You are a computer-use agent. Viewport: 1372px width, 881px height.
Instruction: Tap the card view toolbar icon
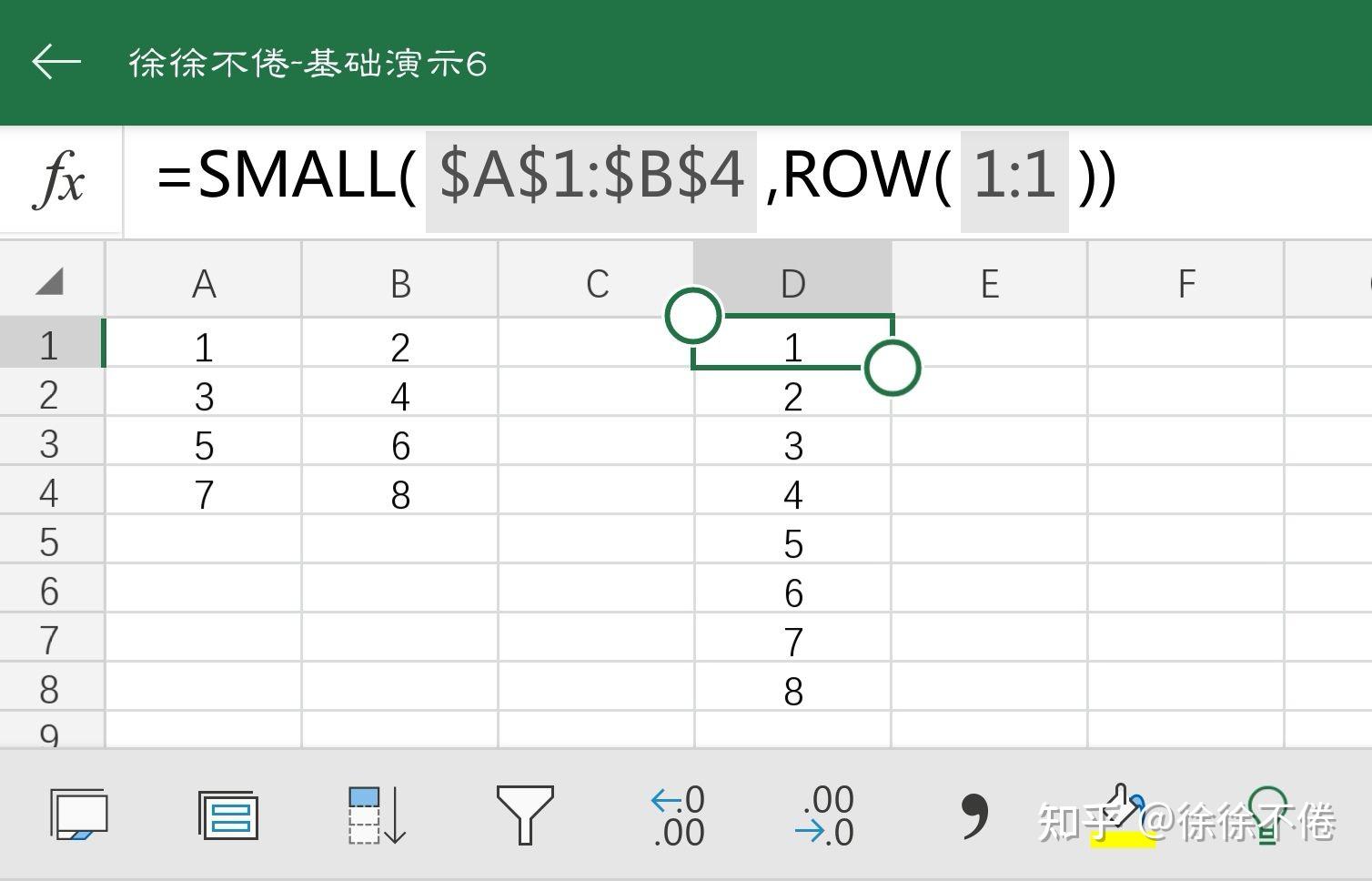(x=227, y=815)
